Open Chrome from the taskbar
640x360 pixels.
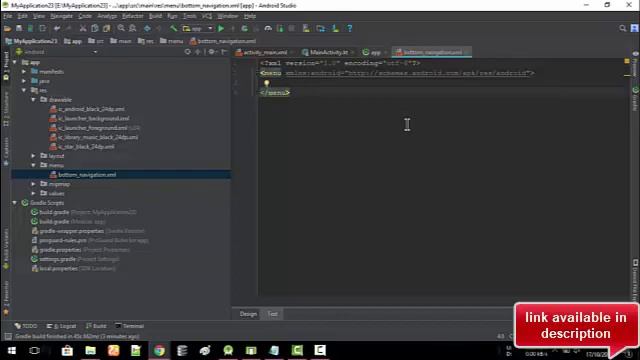(x=159, y=351)
